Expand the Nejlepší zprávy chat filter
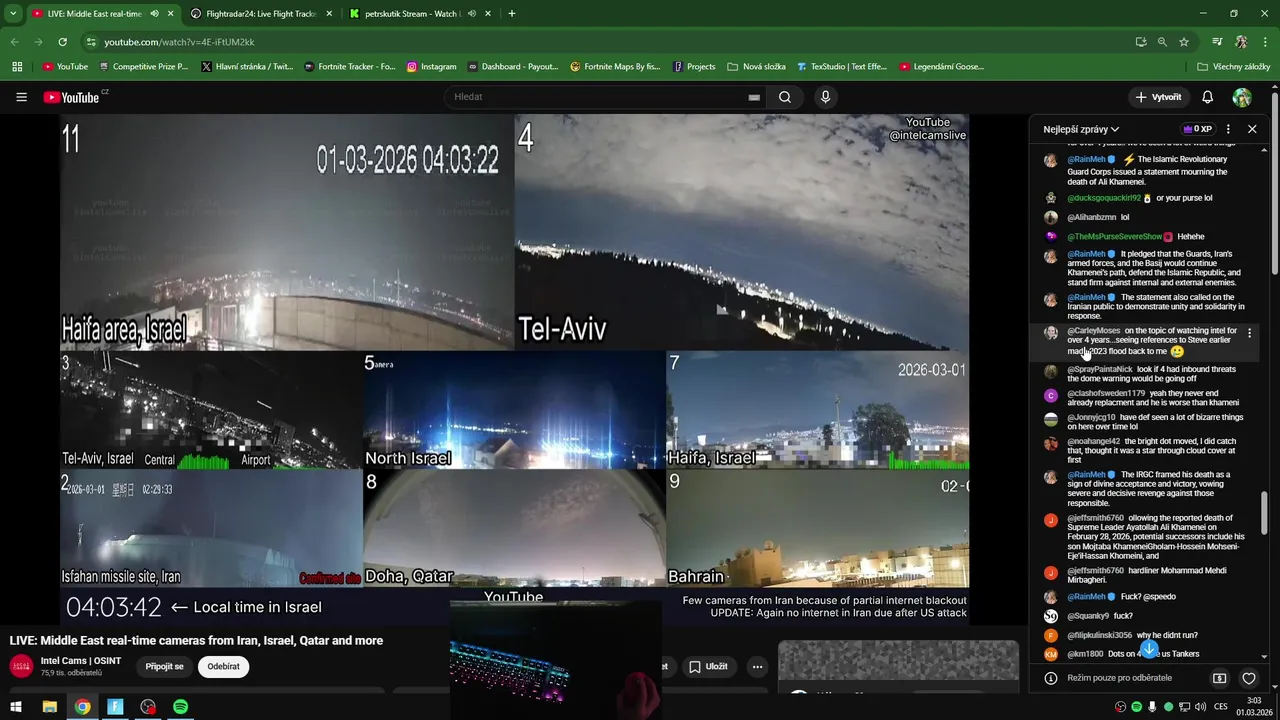Image resolution: width=1280 pixels, height=720 pixels. point(1081,129)
